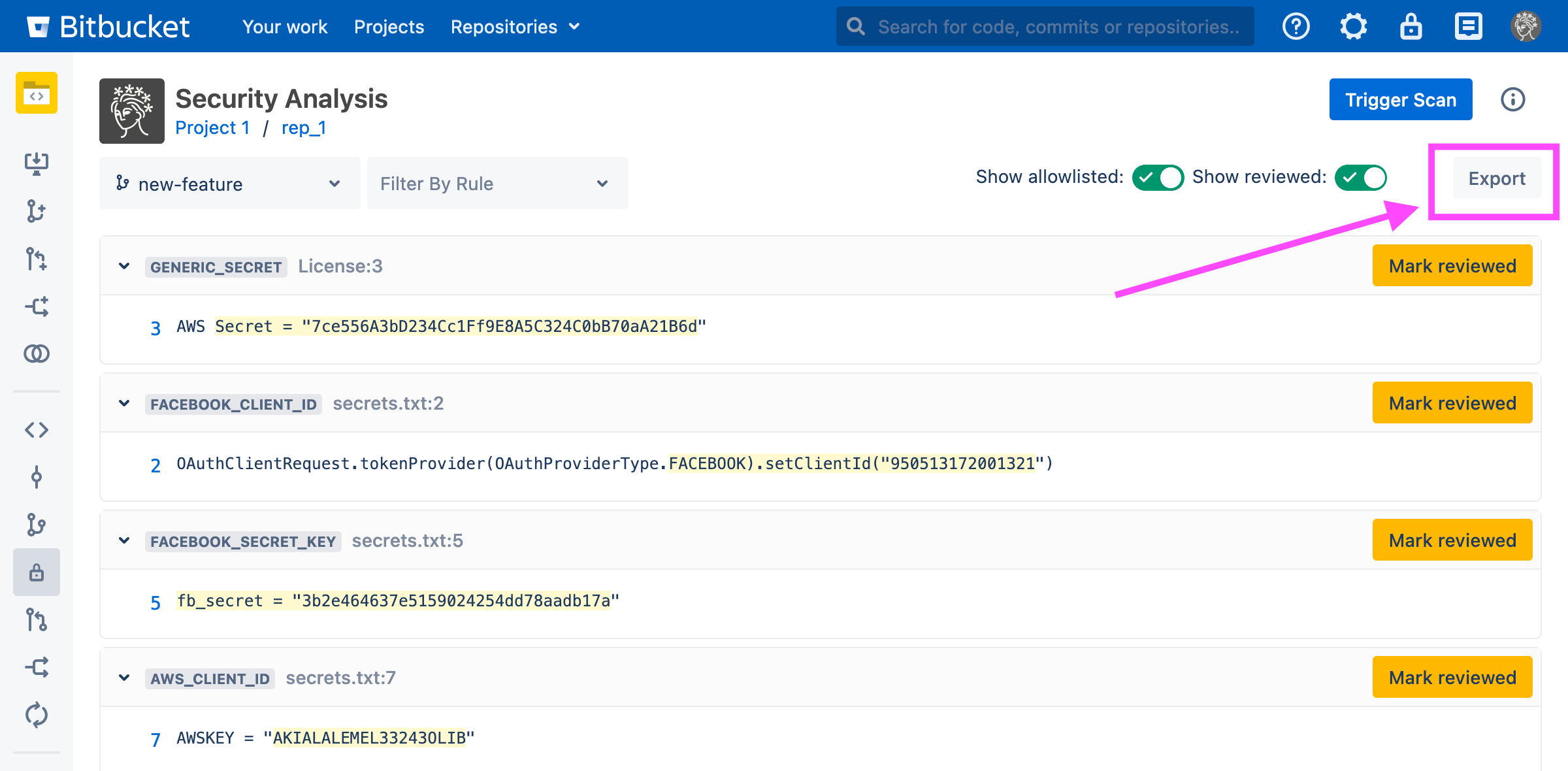The width and height of the screenshot is (1568, 771).
Task: Collapse the FACEBOOK_SECRET_KEY finding
Action: [x=124, y=540]
